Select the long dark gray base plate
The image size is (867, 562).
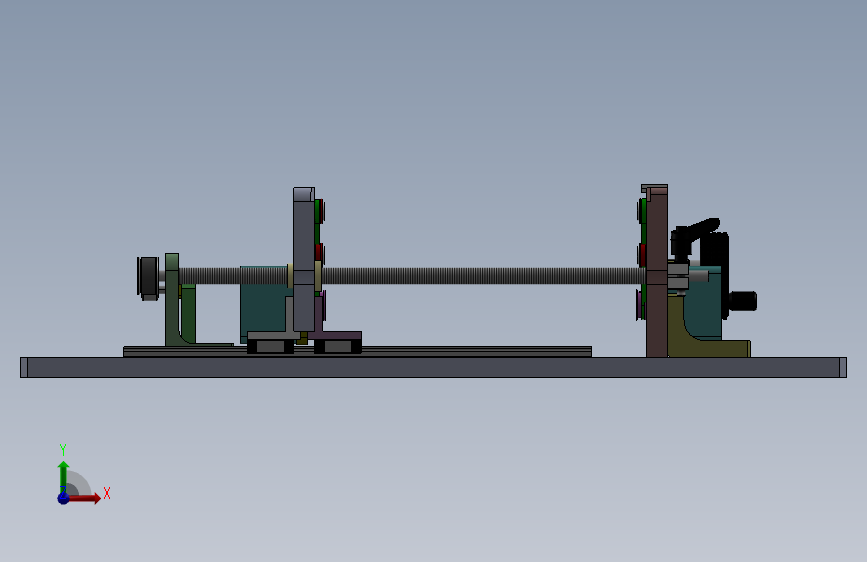(433, 367)
